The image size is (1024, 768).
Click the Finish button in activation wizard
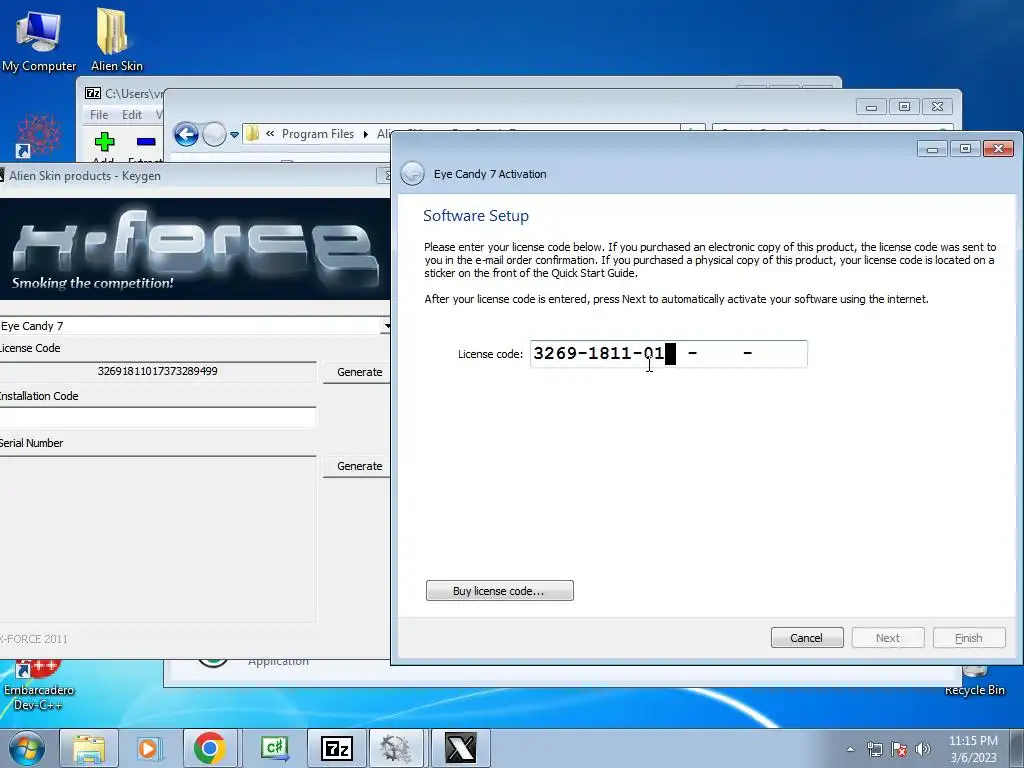[x=968, y=637]
